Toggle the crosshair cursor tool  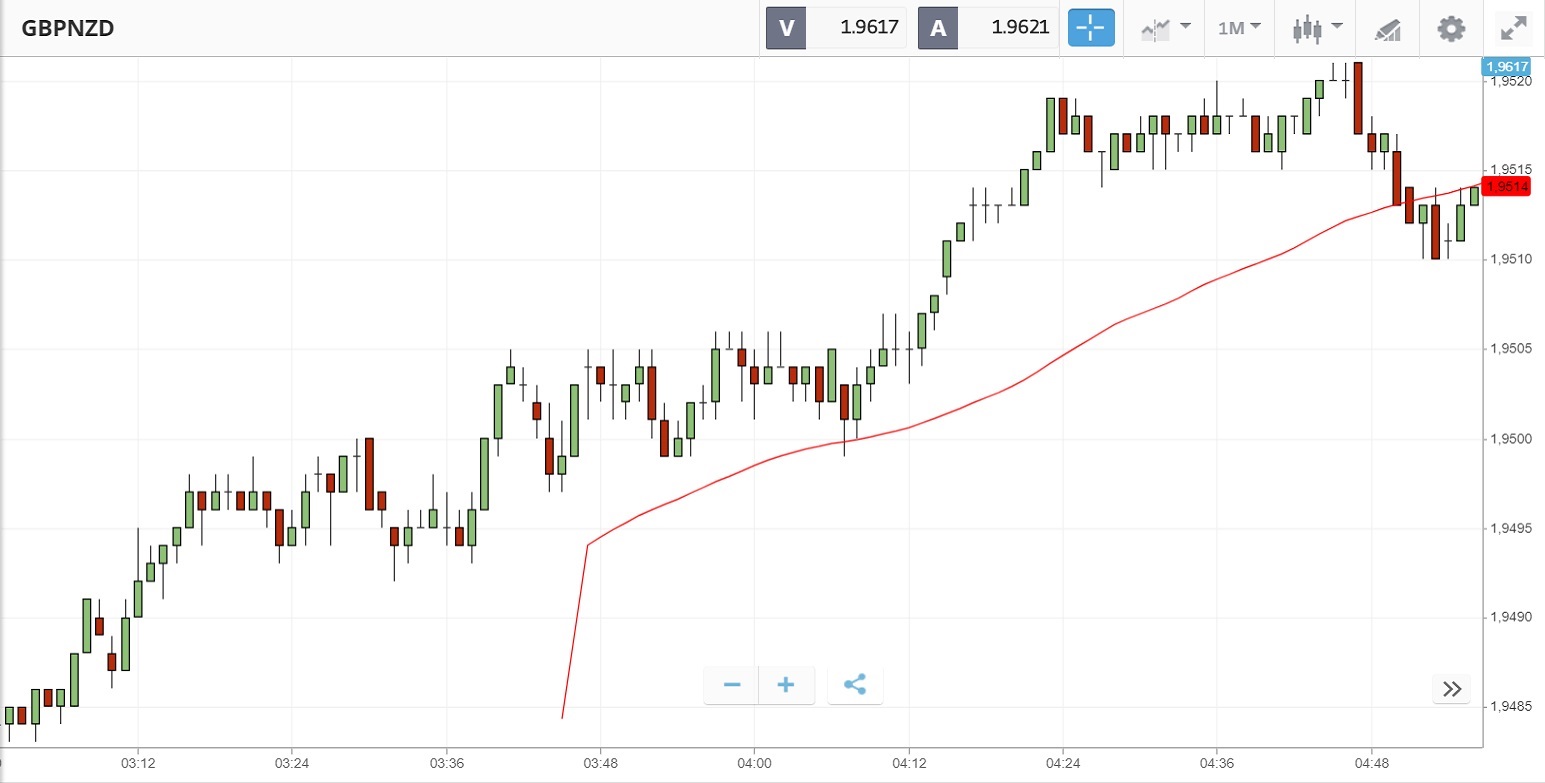(x=1090, y=28)
